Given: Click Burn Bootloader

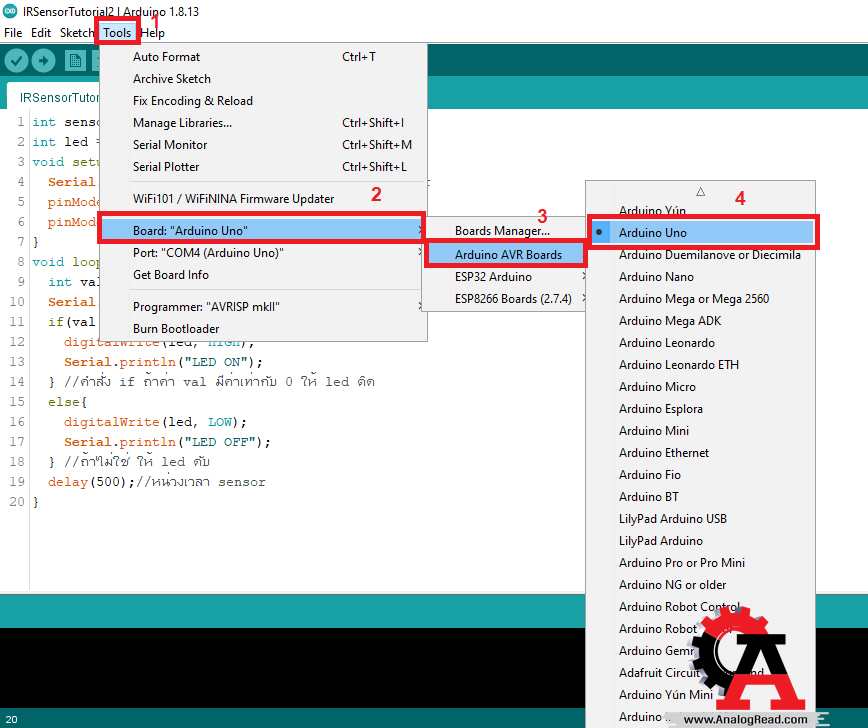Looking at the screenshot, I should pyautogui.click(x=262, y=329).
